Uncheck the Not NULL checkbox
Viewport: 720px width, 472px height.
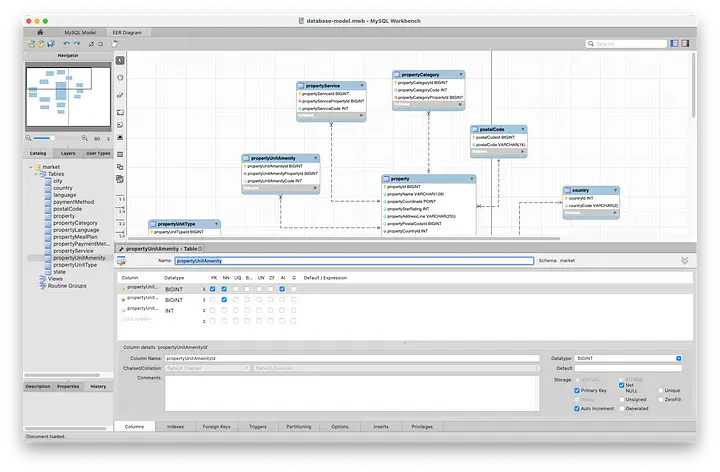[621, 385]
